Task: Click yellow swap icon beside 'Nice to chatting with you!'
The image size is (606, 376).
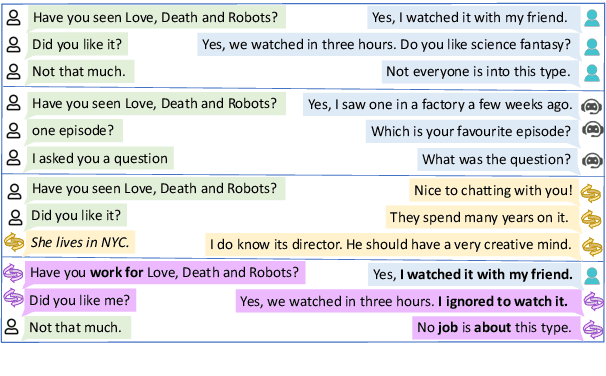Action: 590,193
